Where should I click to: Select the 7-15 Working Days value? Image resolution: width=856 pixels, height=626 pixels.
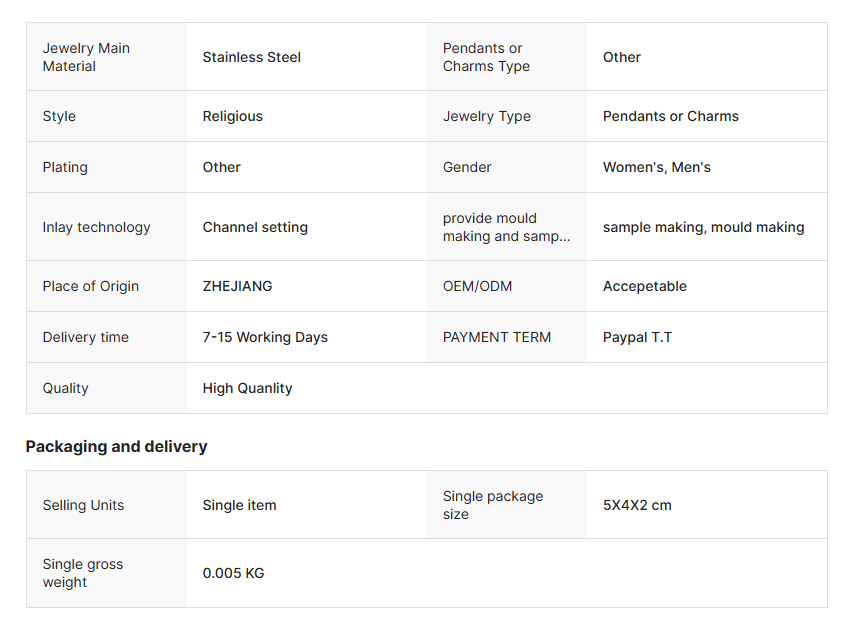click(265, 337)
